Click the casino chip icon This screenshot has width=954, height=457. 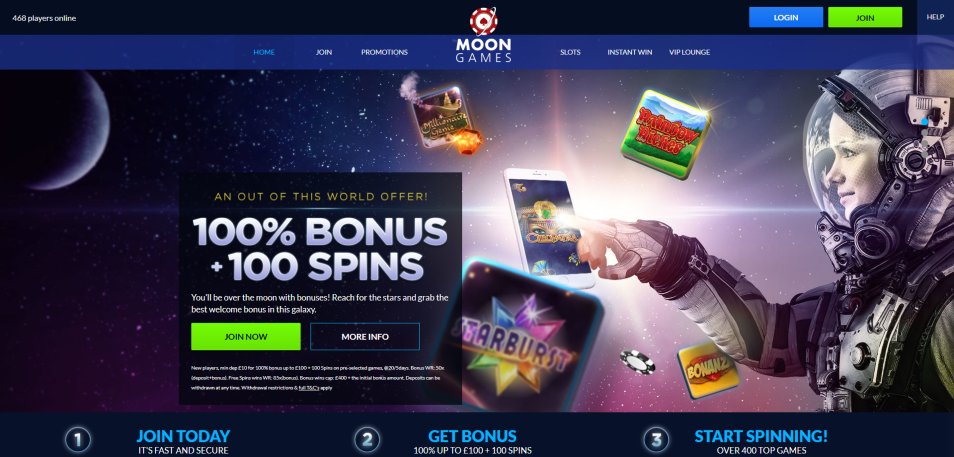(638, 361)
